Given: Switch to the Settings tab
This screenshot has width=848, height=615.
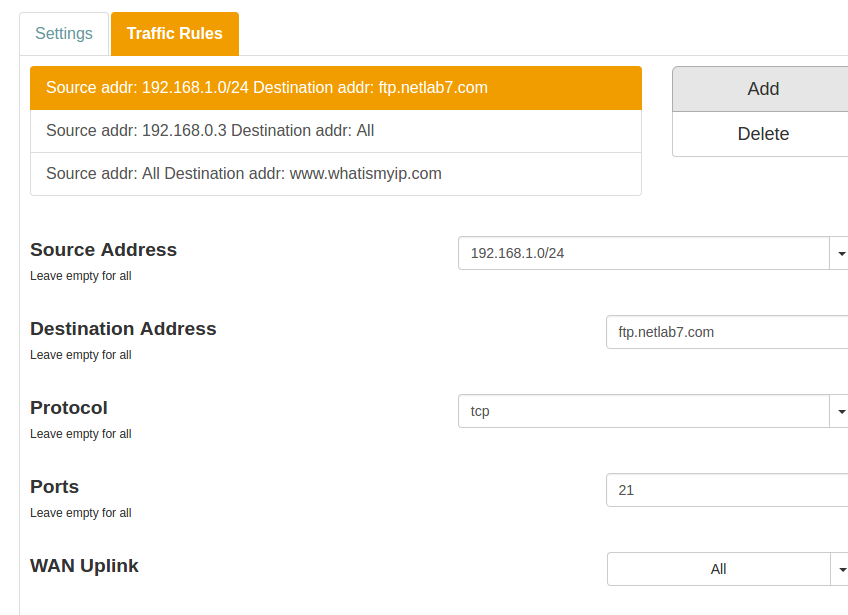Looking at the screenshot, I should [64, 34].
